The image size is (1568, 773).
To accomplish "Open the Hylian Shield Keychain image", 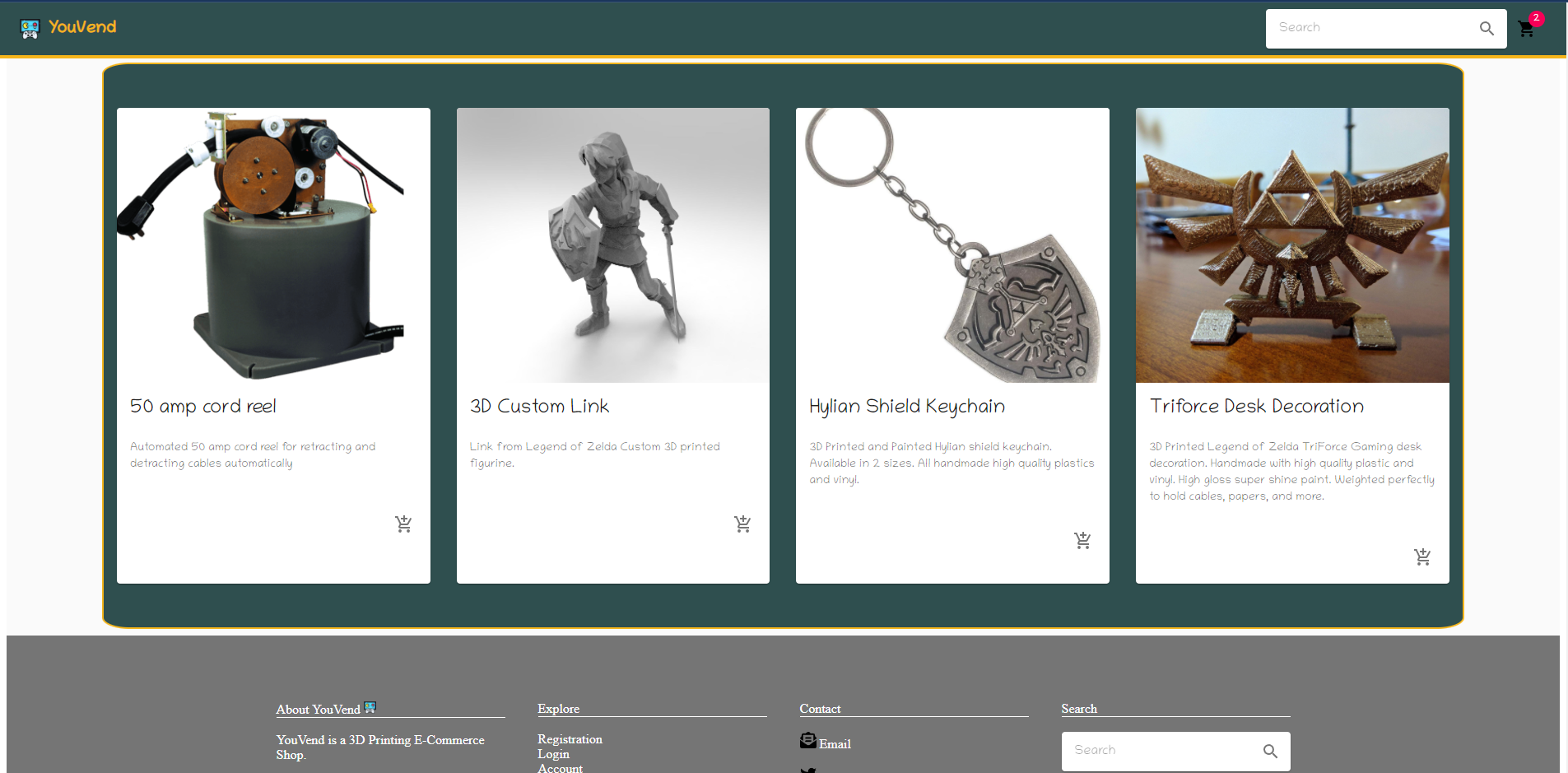I will [952, 245].
